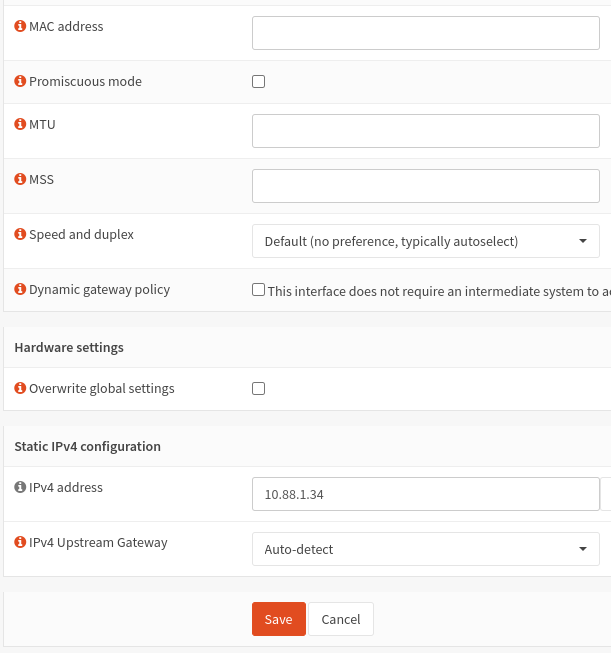Click the 'This interface does not require' description text

439,292
